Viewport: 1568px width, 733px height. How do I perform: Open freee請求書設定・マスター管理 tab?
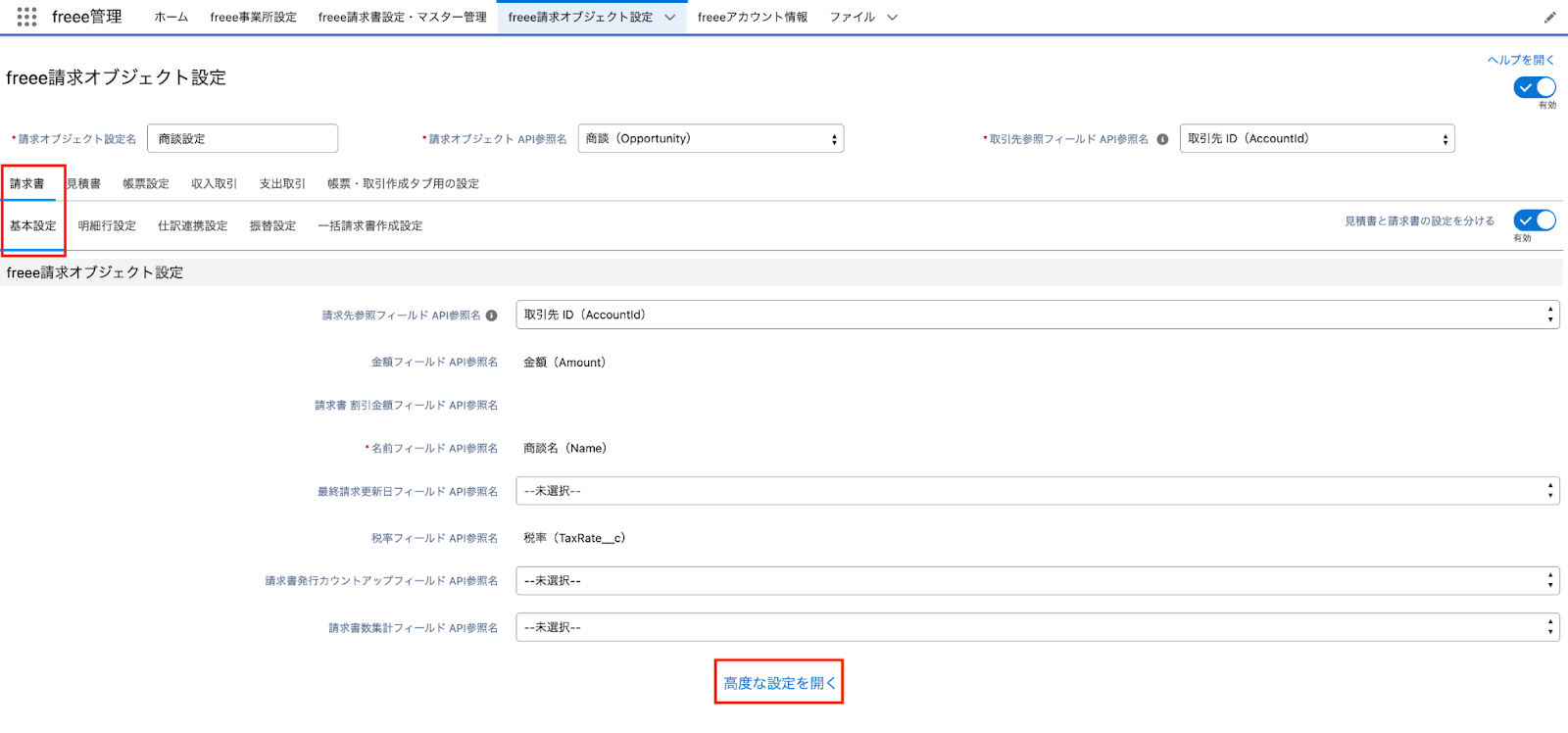click(402, 17)
